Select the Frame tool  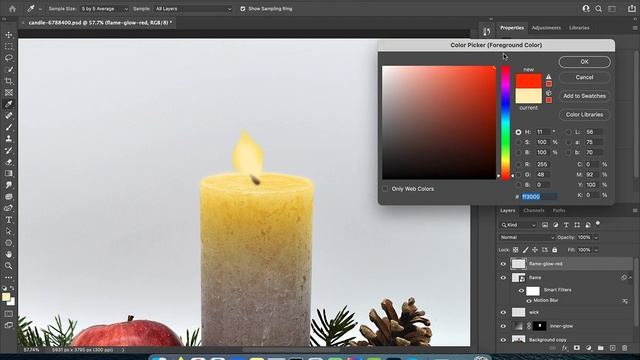coord(9,93)
